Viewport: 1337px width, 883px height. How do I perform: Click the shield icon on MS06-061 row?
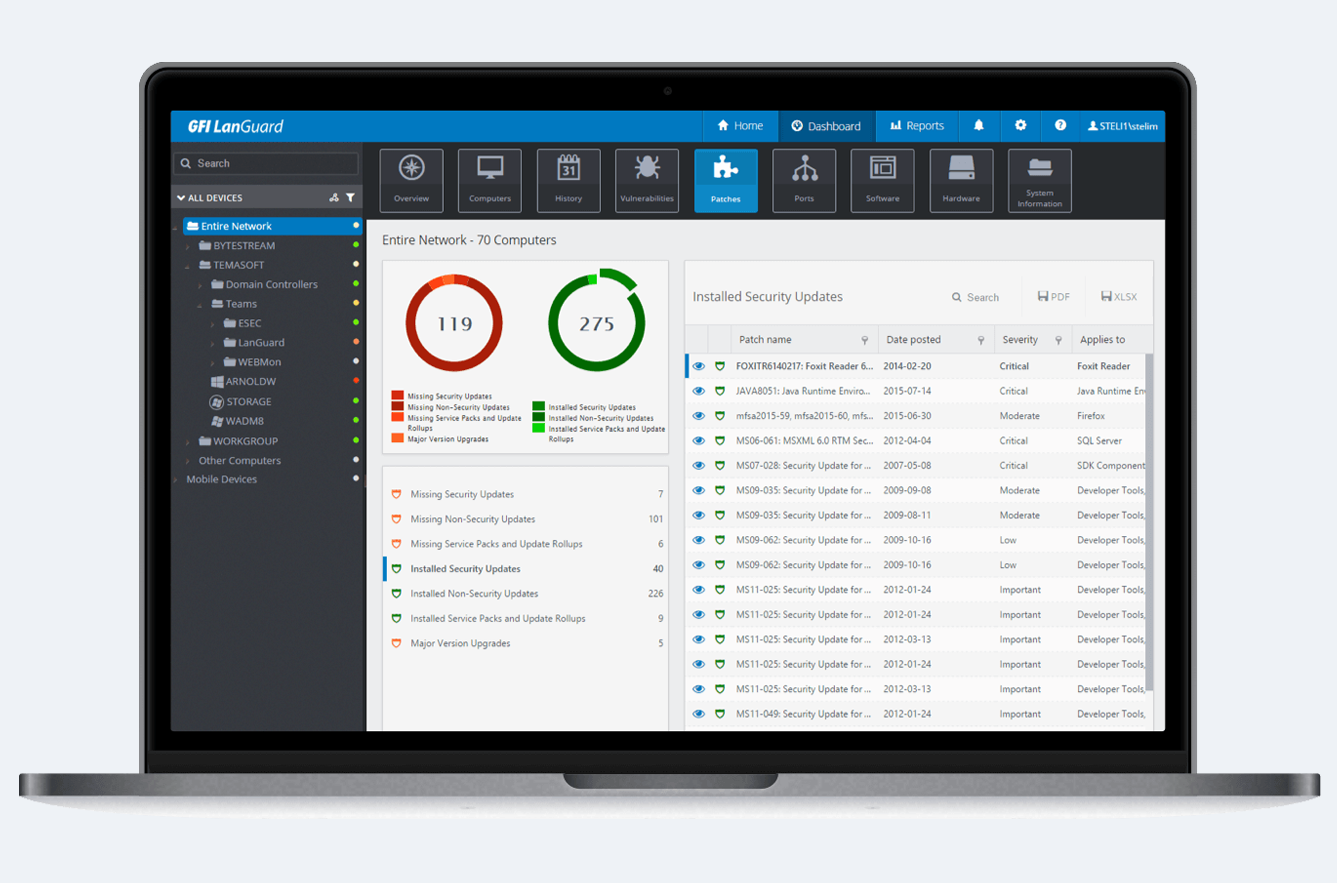pos(719,441)
